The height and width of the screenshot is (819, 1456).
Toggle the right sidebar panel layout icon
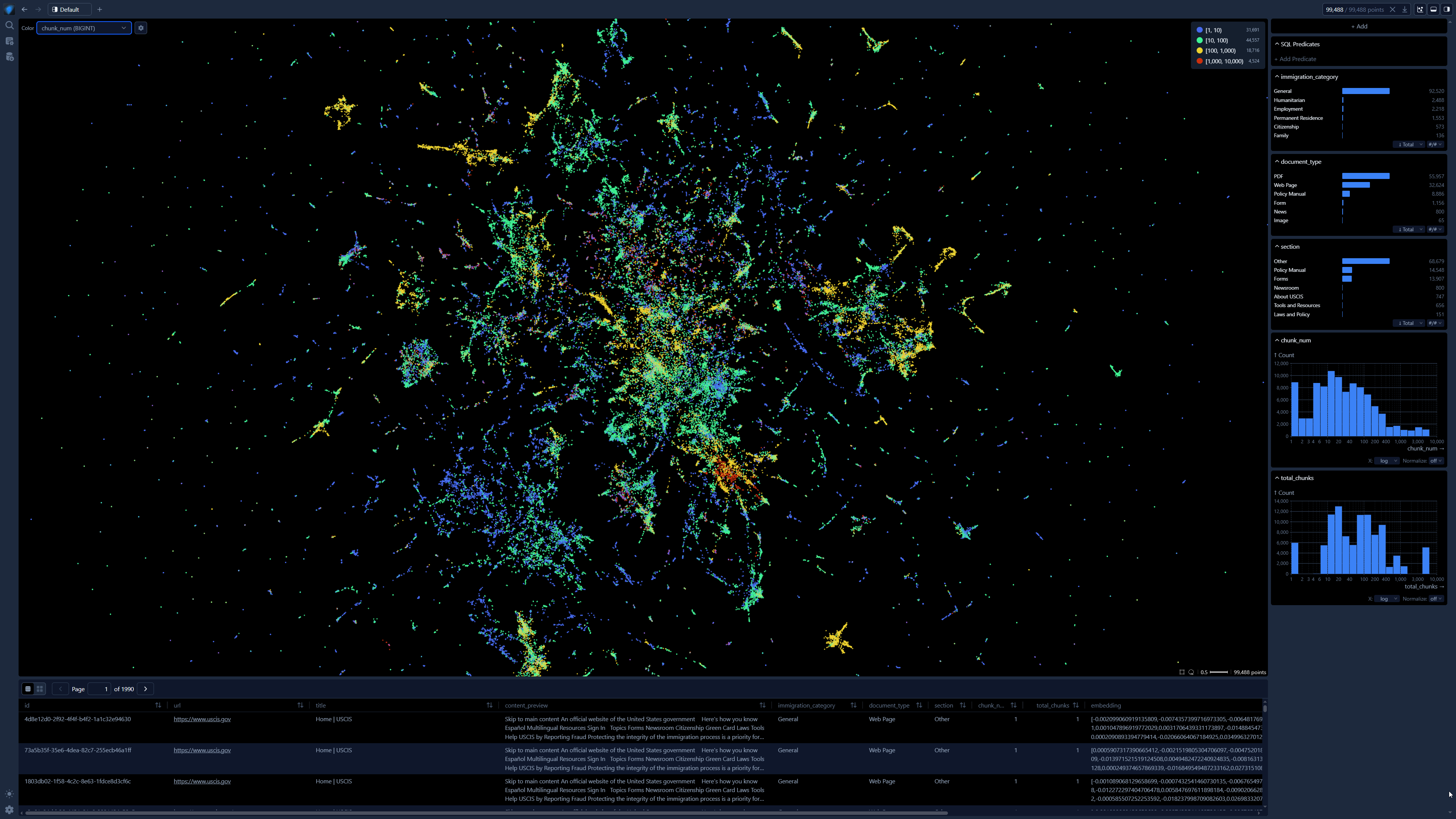tap(1447, 9)
